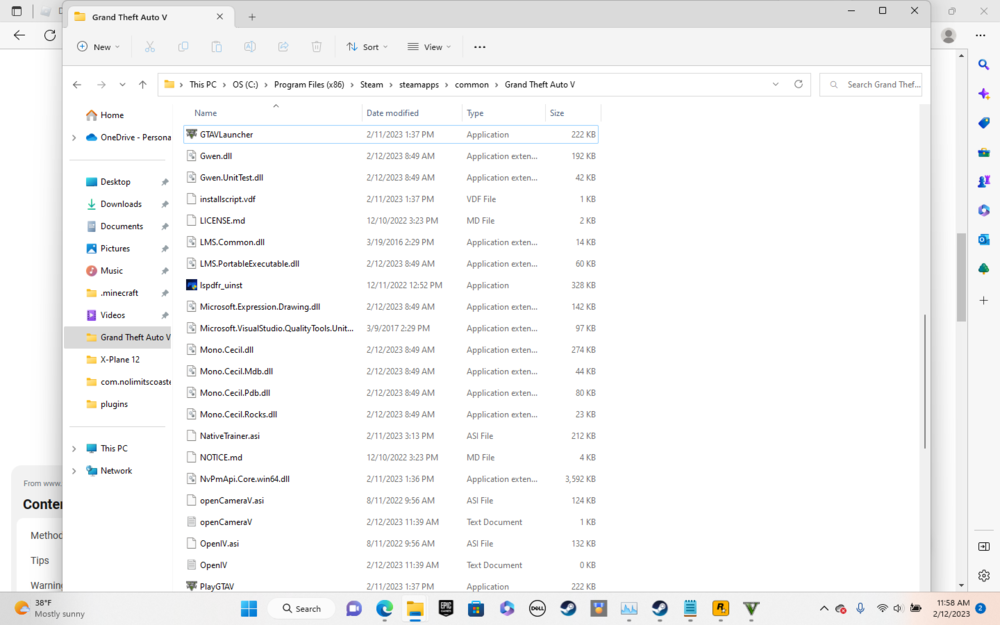This screenshot has height=625, width=1000.
Task: Cut the selected file using toolbar scissors icon
Action: (x=150, y=46)
